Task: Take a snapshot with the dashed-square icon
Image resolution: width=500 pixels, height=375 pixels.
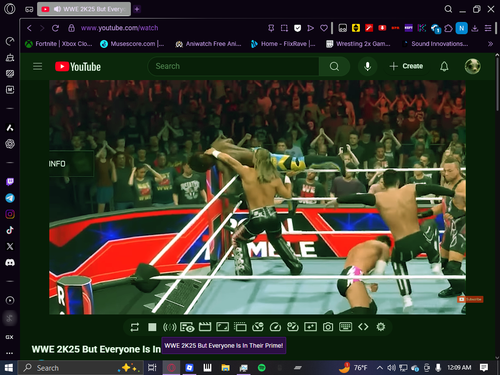Action: (x=284, y=28)
